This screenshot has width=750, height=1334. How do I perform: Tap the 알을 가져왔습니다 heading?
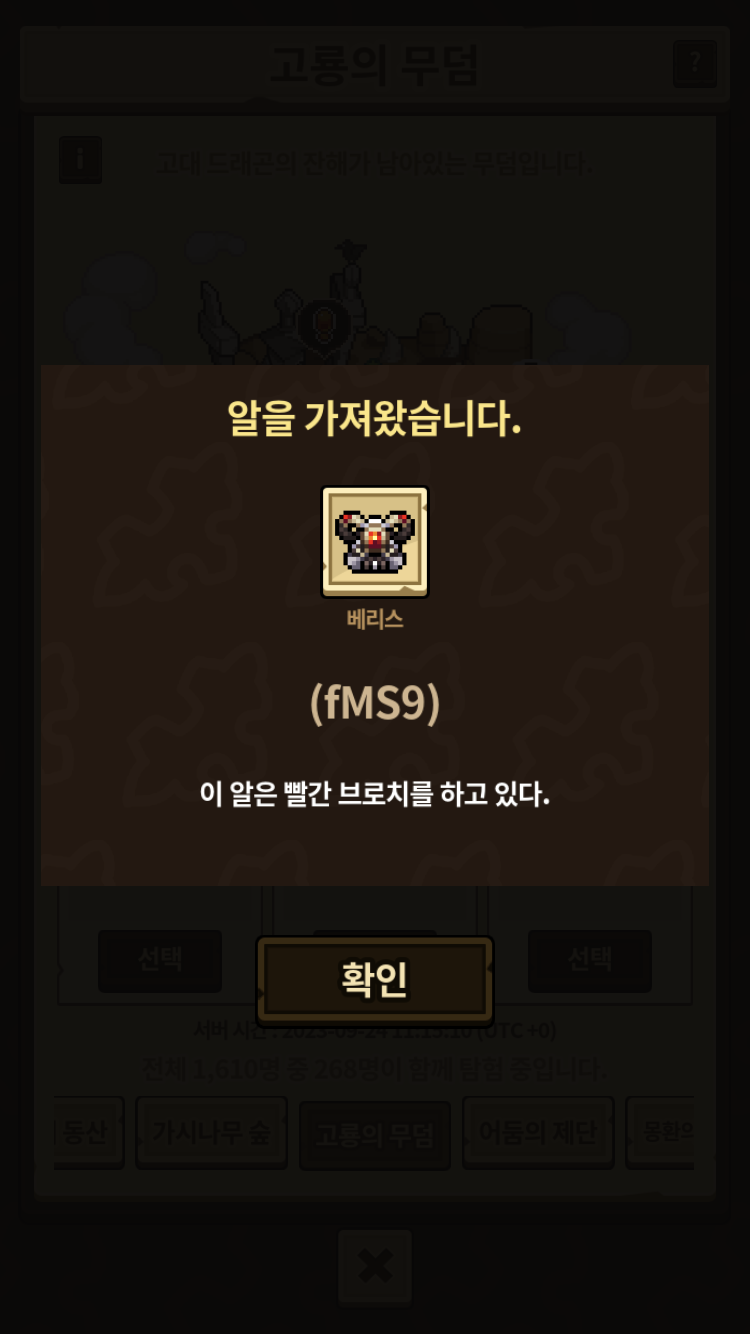click(375, 418)
